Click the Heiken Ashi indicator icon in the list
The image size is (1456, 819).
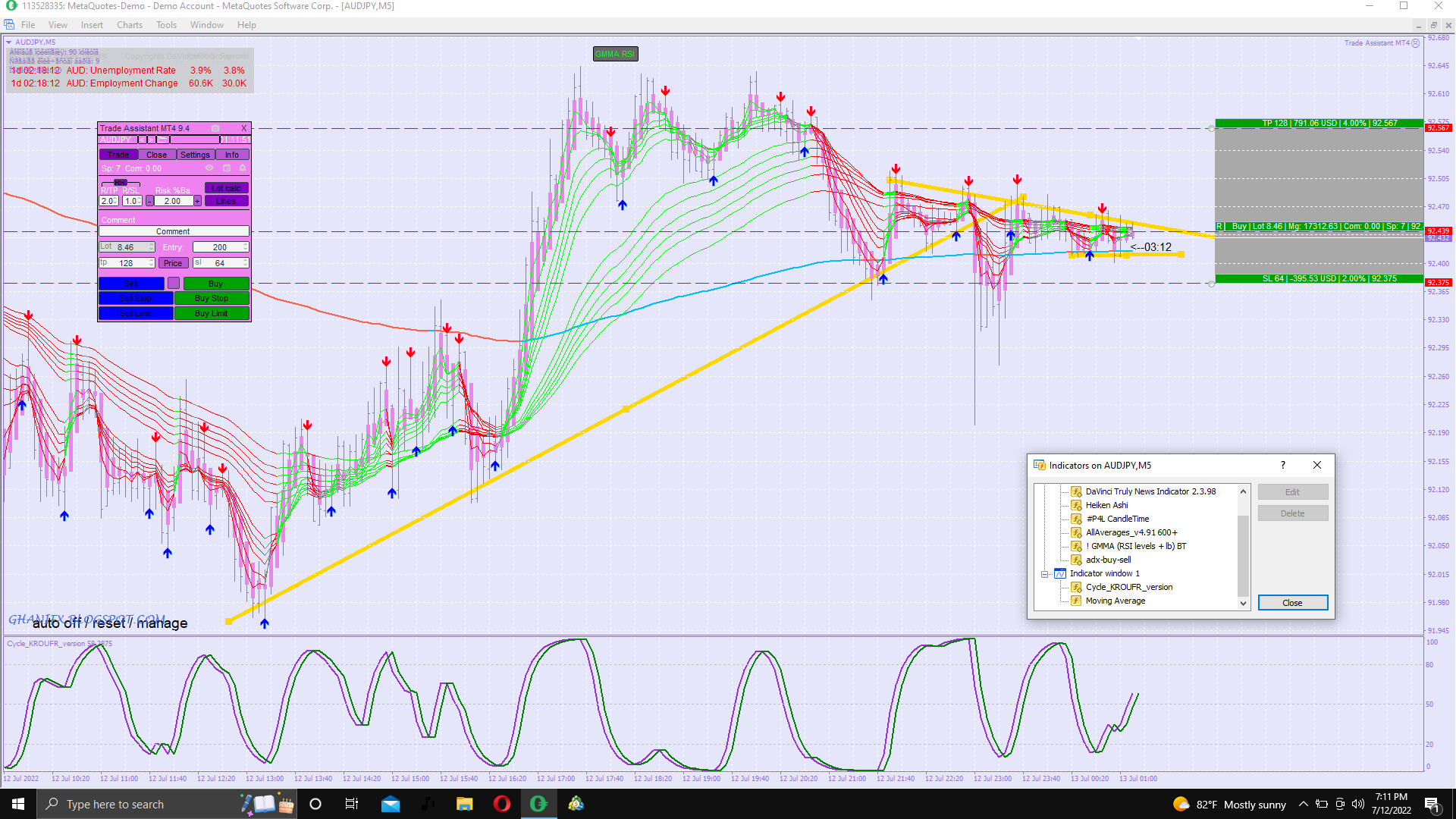pyautogui.click(x=1075, y=505)
